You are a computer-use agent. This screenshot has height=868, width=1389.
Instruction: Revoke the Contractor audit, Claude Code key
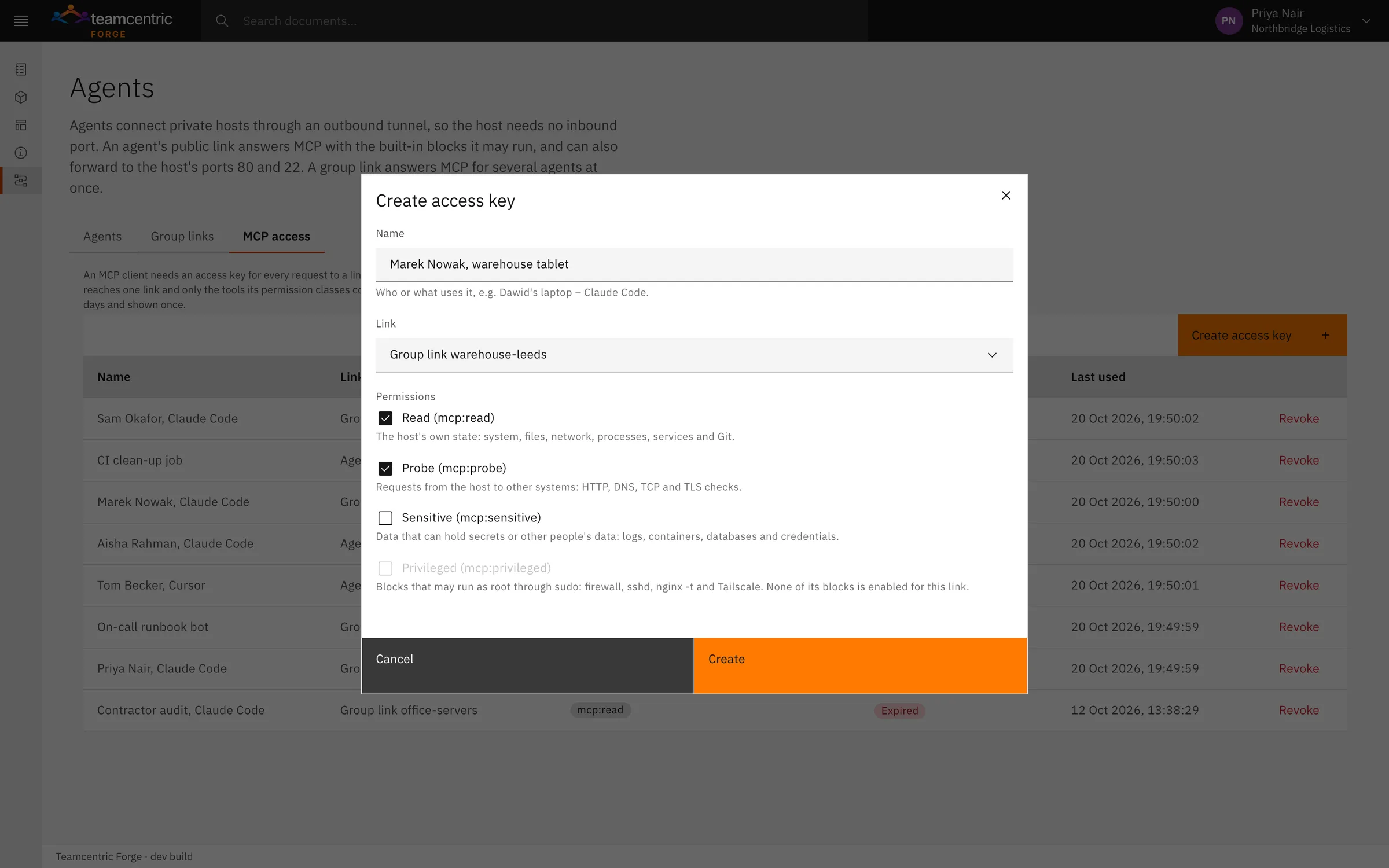pos(1299,710)
